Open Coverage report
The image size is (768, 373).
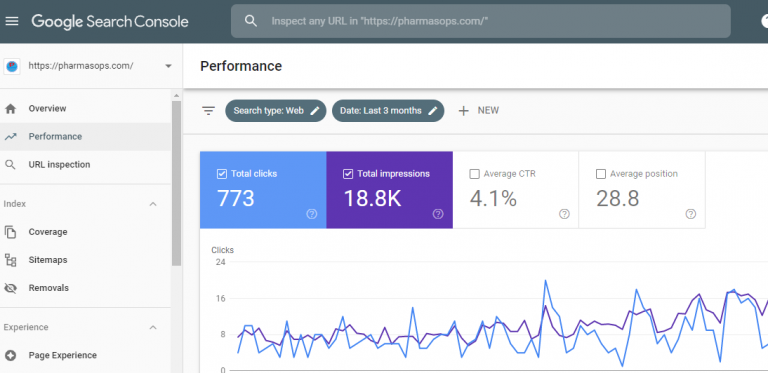click(86, 232)
